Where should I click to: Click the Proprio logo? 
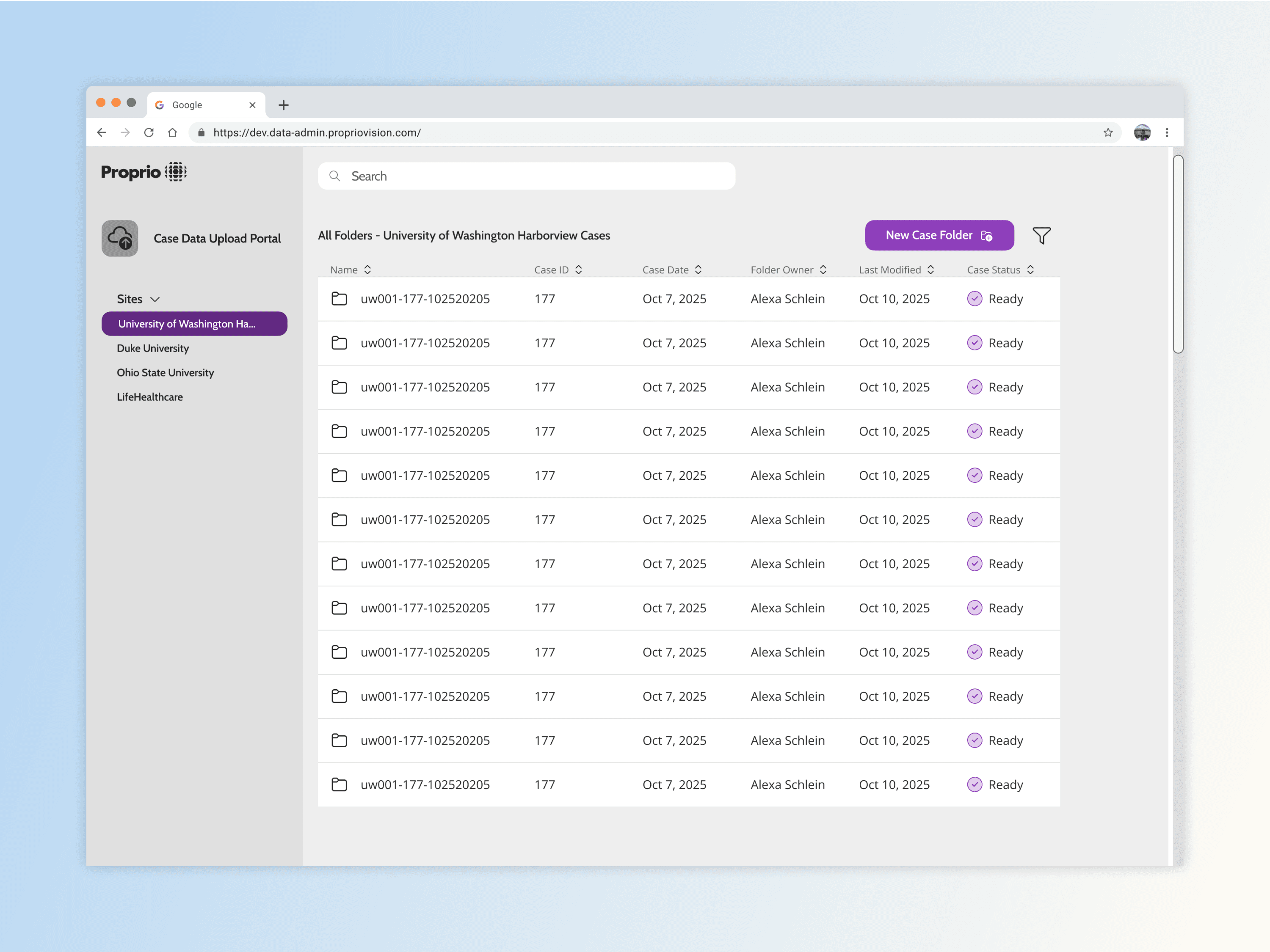[x=144, y=172]
